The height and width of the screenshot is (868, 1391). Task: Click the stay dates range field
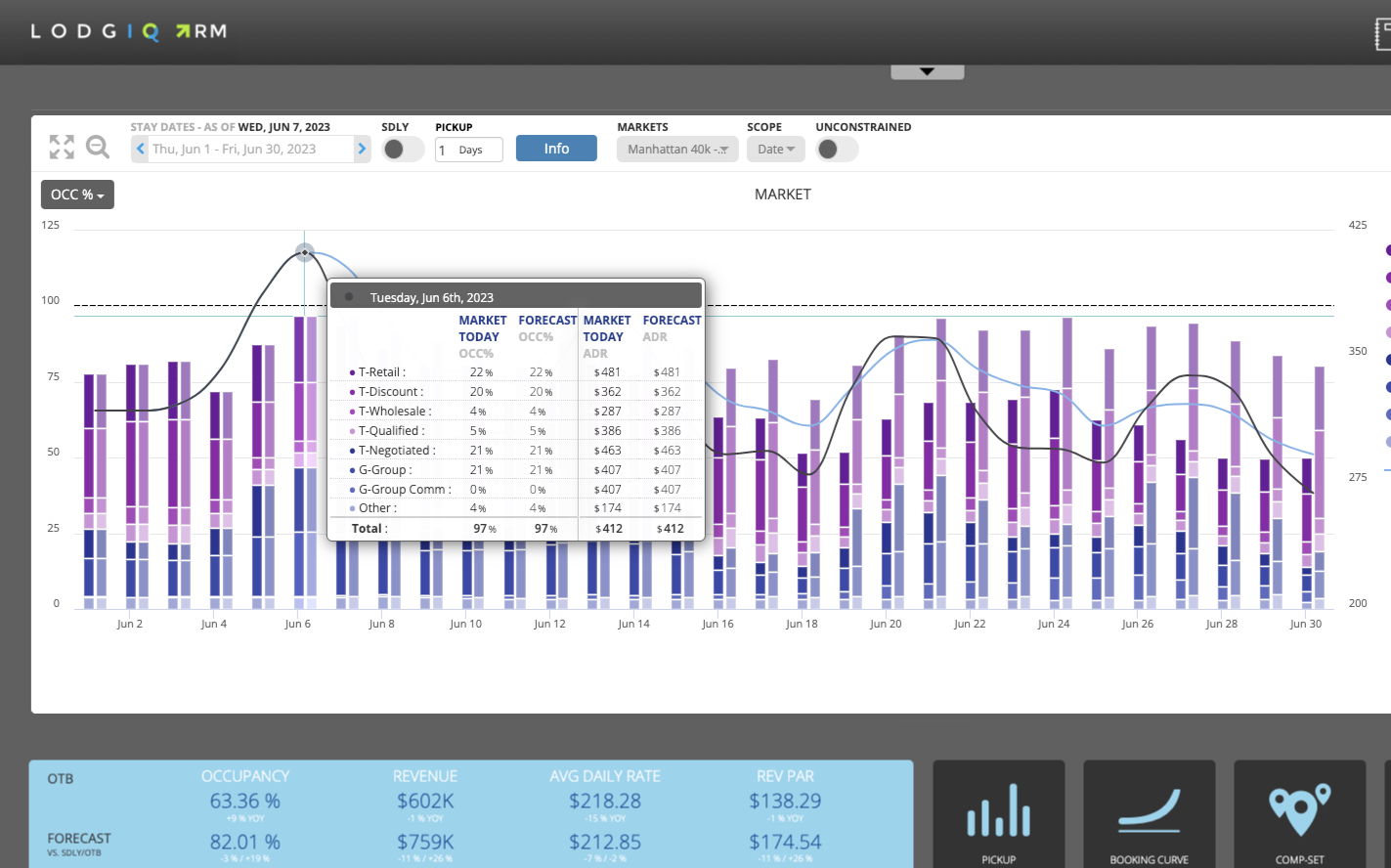click(x=250, y=150)
